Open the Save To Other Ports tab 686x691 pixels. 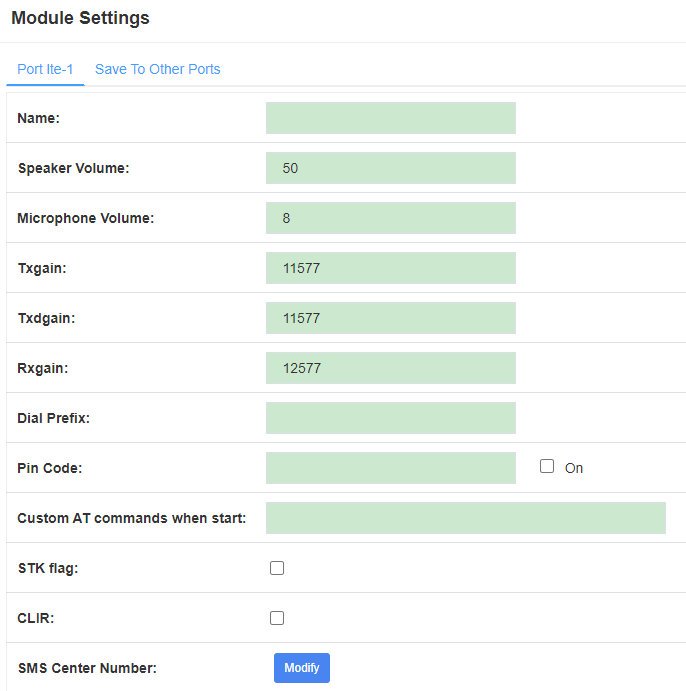pyautogui.click(x=157, y=69)
